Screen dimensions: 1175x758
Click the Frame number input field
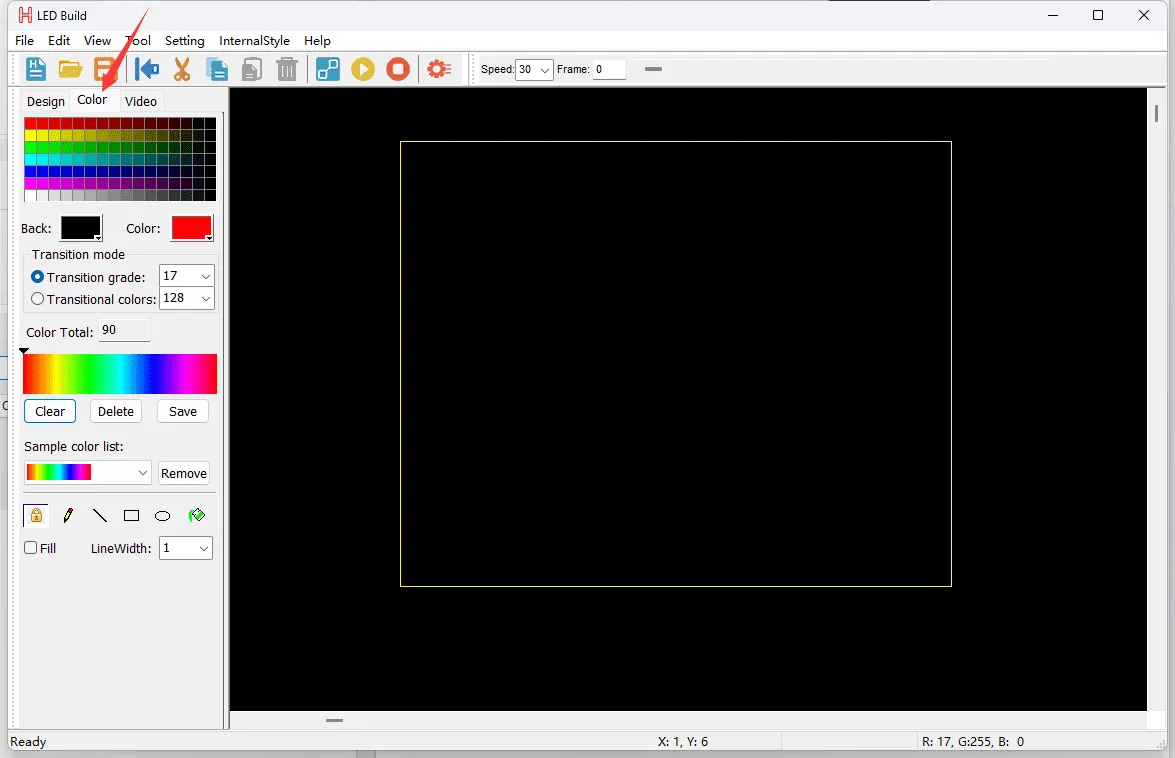coord(609,70)
